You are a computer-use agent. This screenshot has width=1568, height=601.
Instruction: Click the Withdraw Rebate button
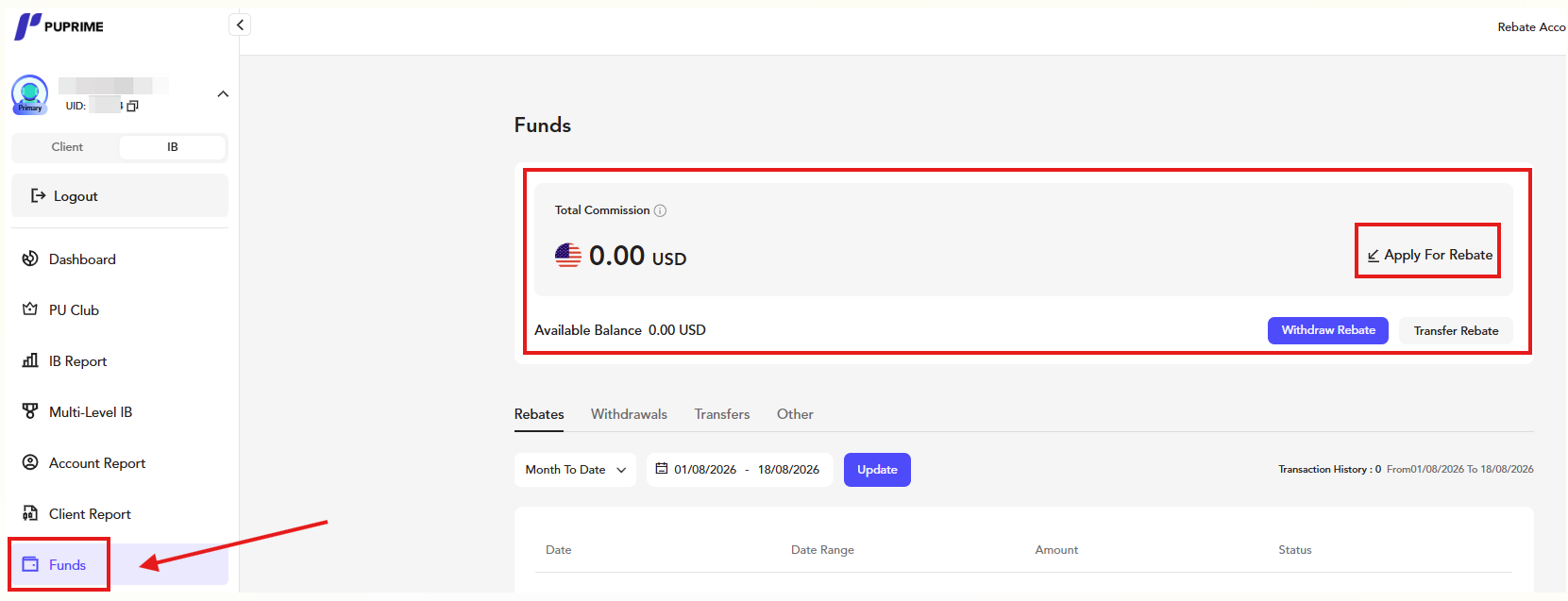[x=1327, y=330]
